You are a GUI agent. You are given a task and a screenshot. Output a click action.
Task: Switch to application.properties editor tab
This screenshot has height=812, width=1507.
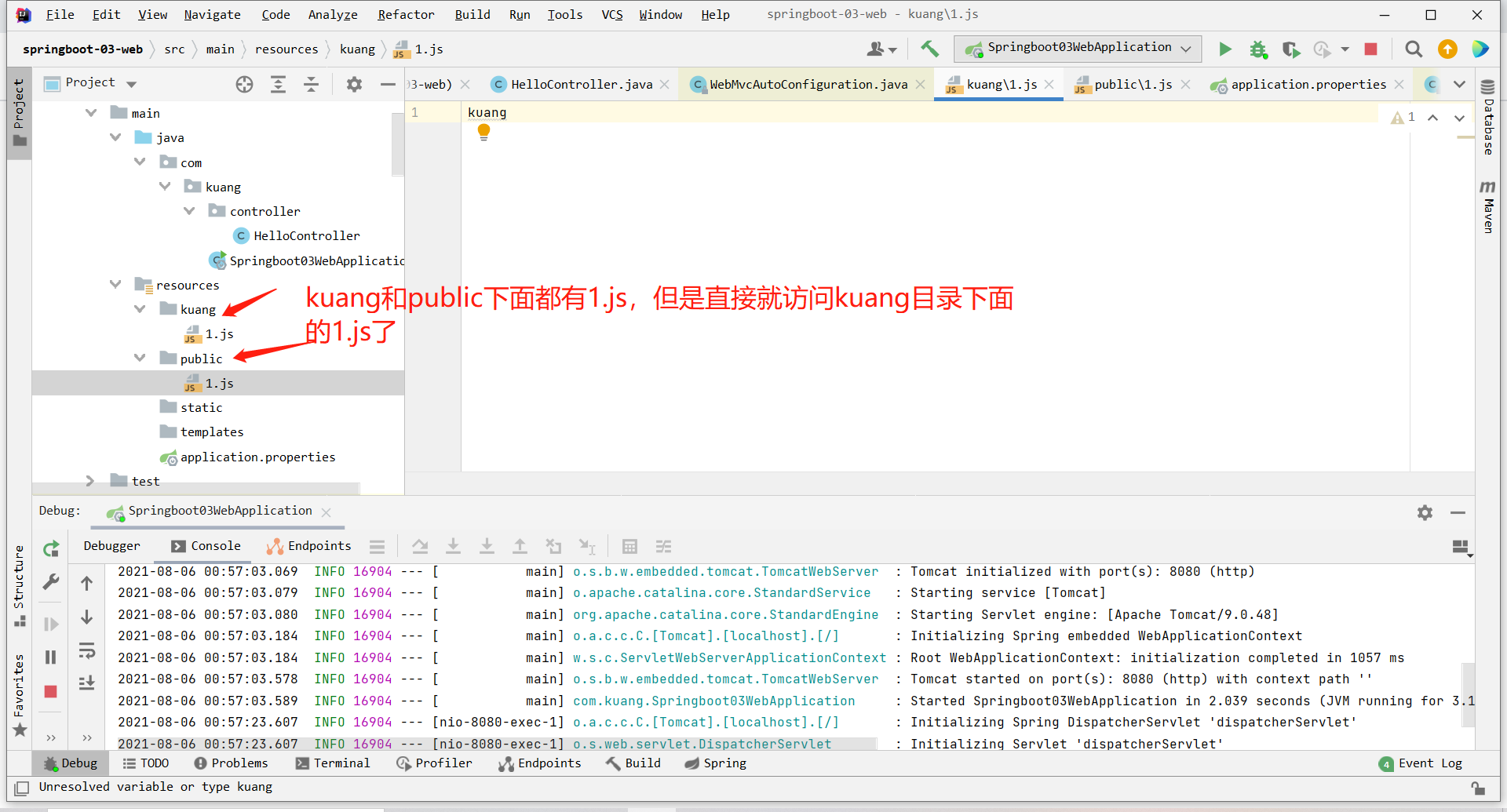(1308, 84)
